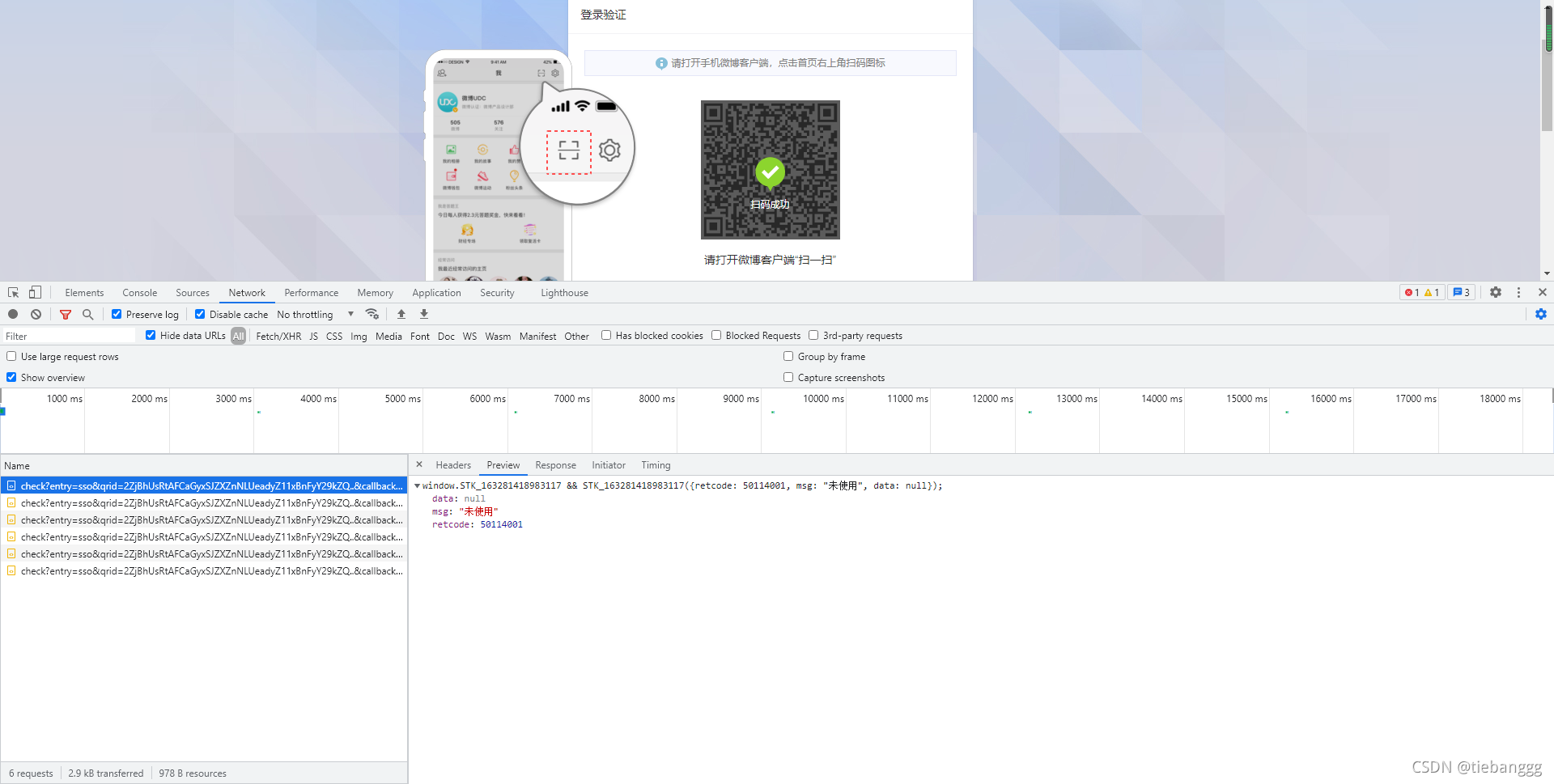
Task: Filter requests by Media
Action: point(388,337)
